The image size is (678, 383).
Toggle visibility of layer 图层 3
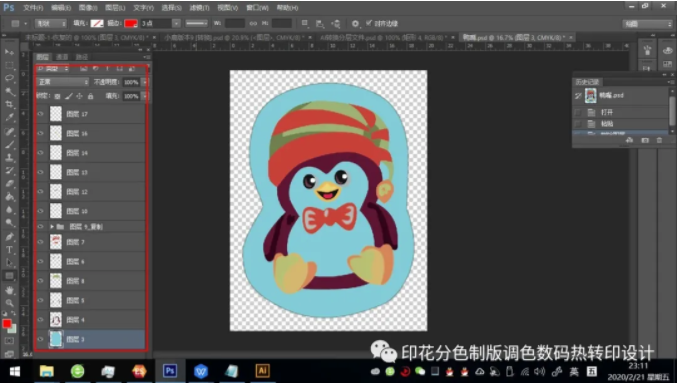(41, 339)
